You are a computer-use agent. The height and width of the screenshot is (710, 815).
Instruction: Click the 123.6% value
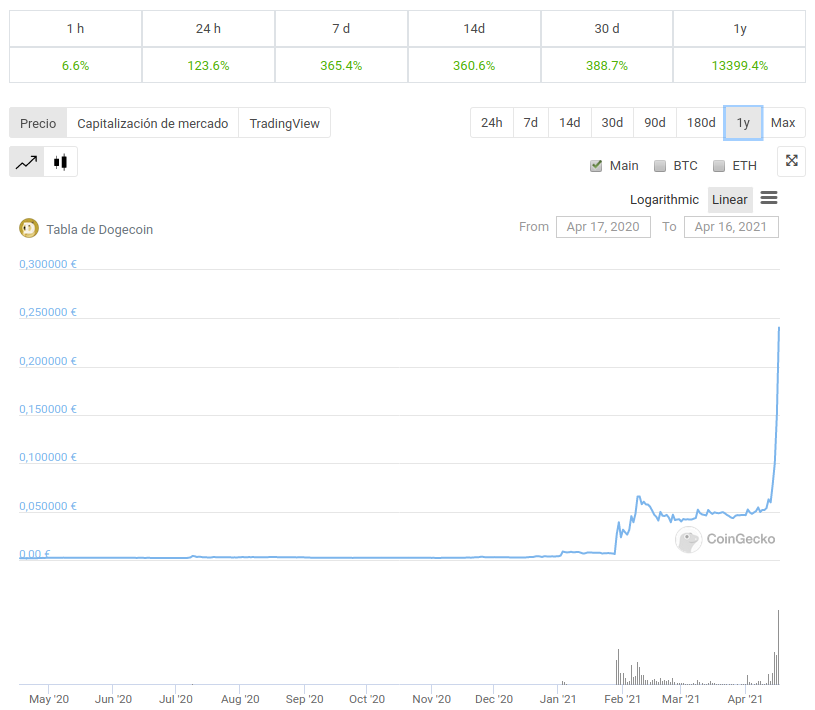pyautogui.click(x=208, y=66)
